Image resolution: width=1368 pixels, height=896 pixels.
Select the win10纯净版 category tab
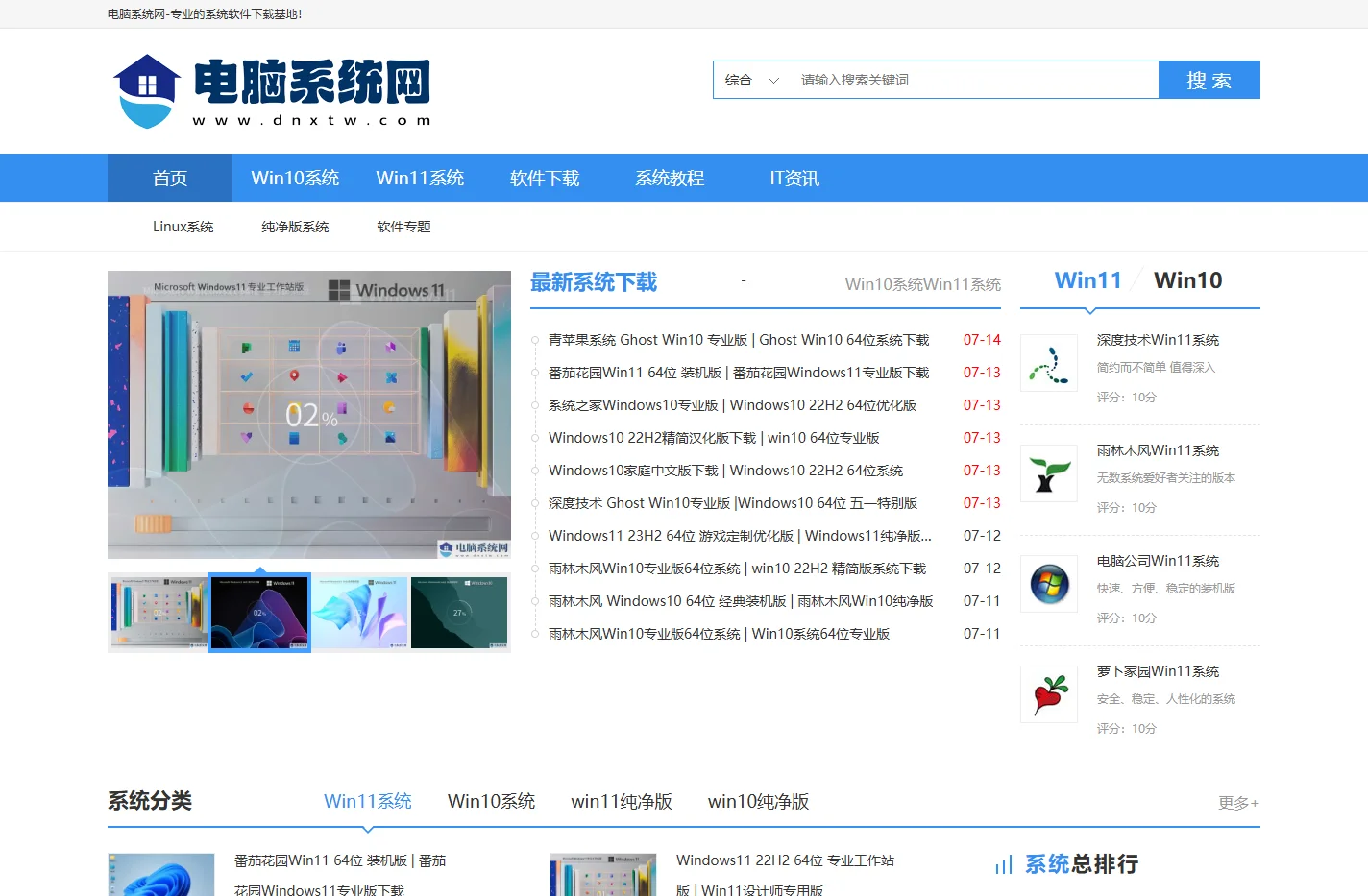758,801
